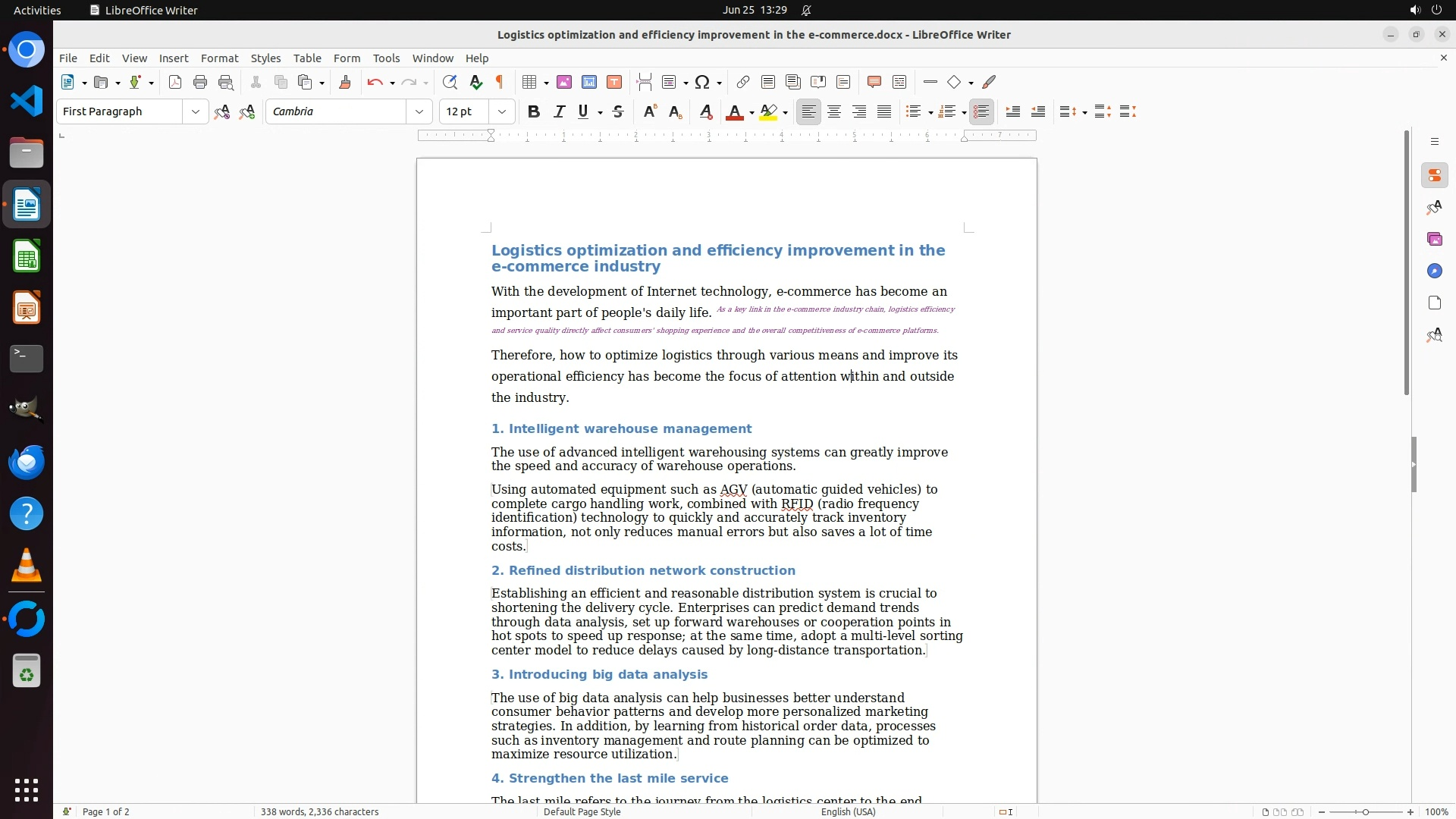Toggle formatting marks display

(500, 82)
